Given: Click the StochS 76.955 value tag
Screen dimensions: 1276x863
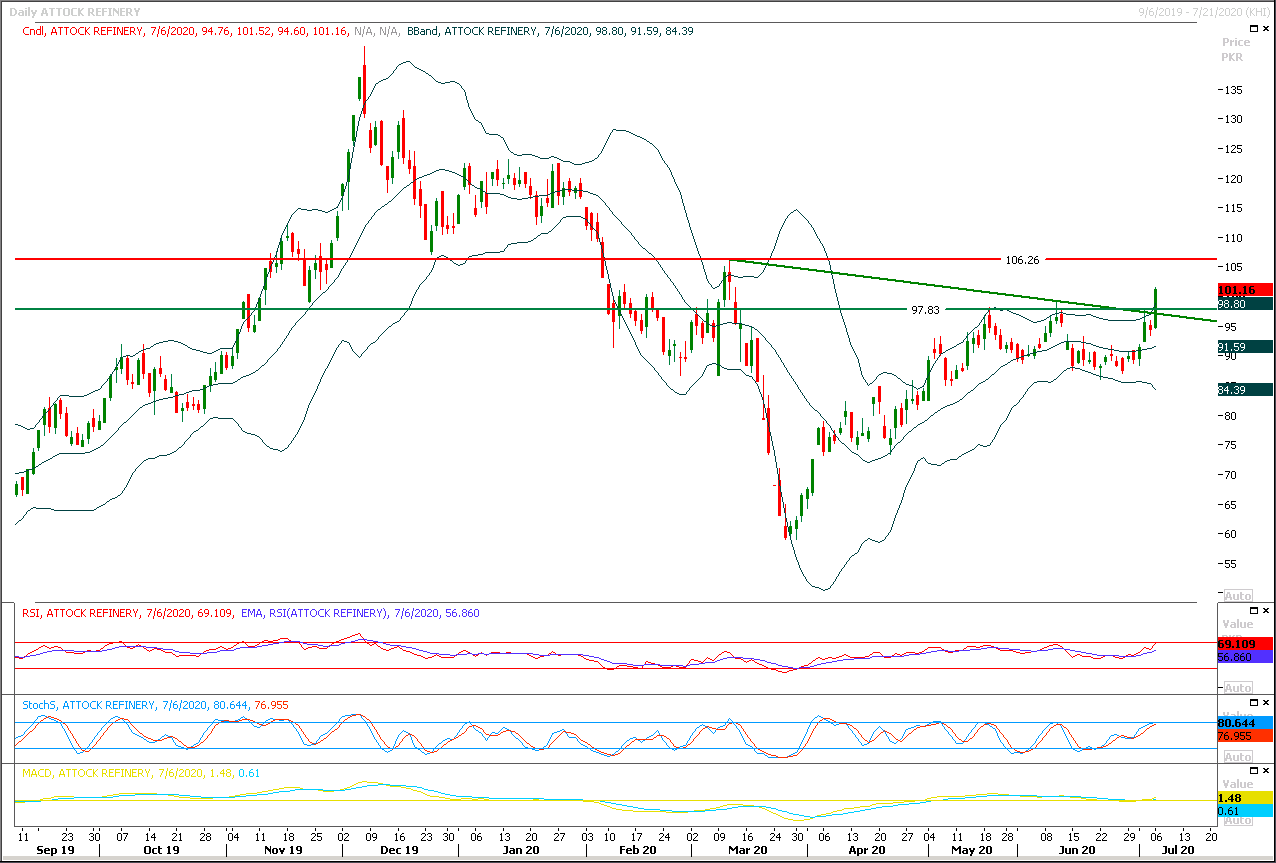Looking at the screenshot, I should pos(1245,736).
